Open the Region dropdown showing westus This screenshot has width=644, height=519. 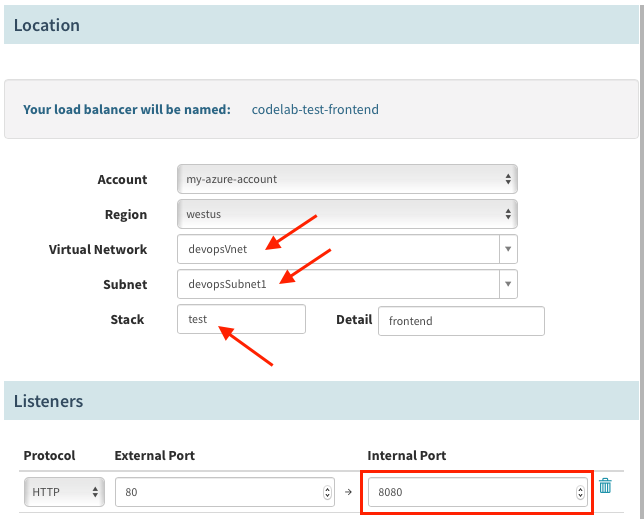[347, 214]
